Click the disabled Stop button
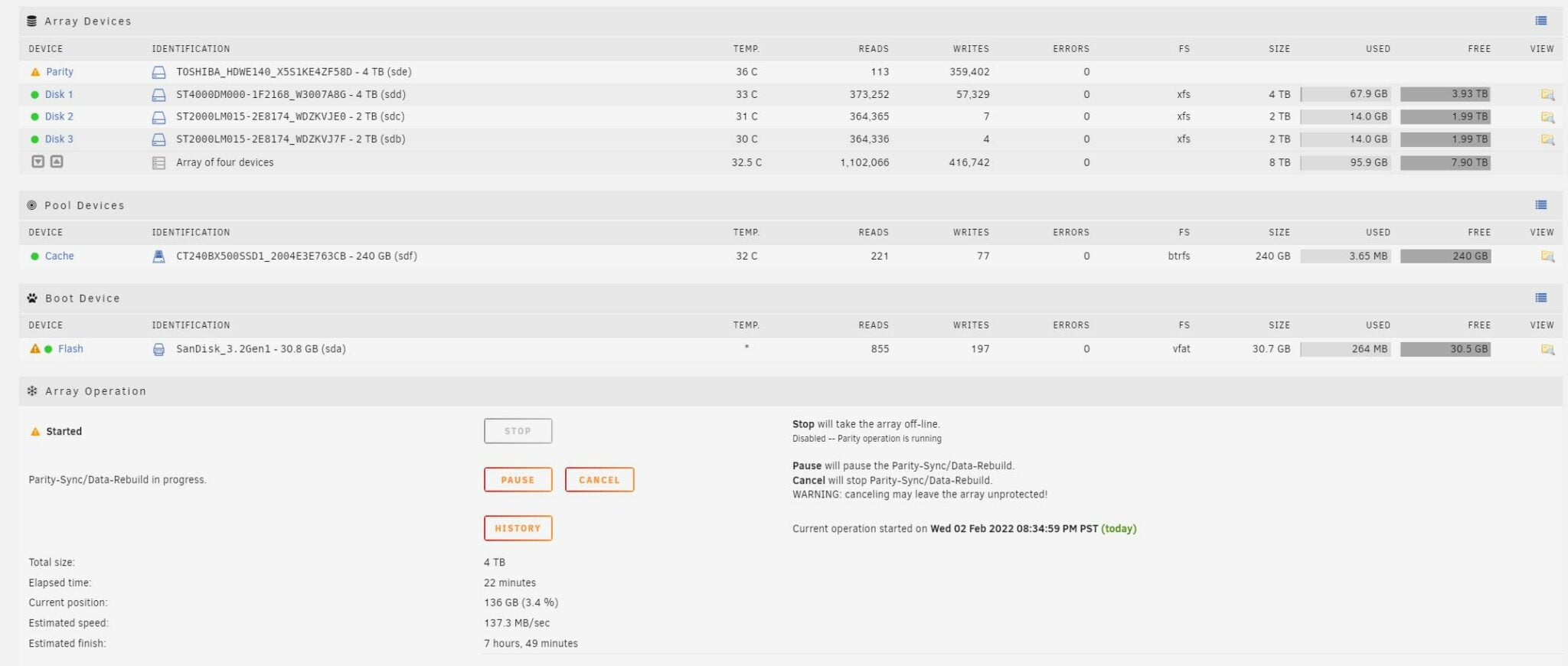 (518, 431)
